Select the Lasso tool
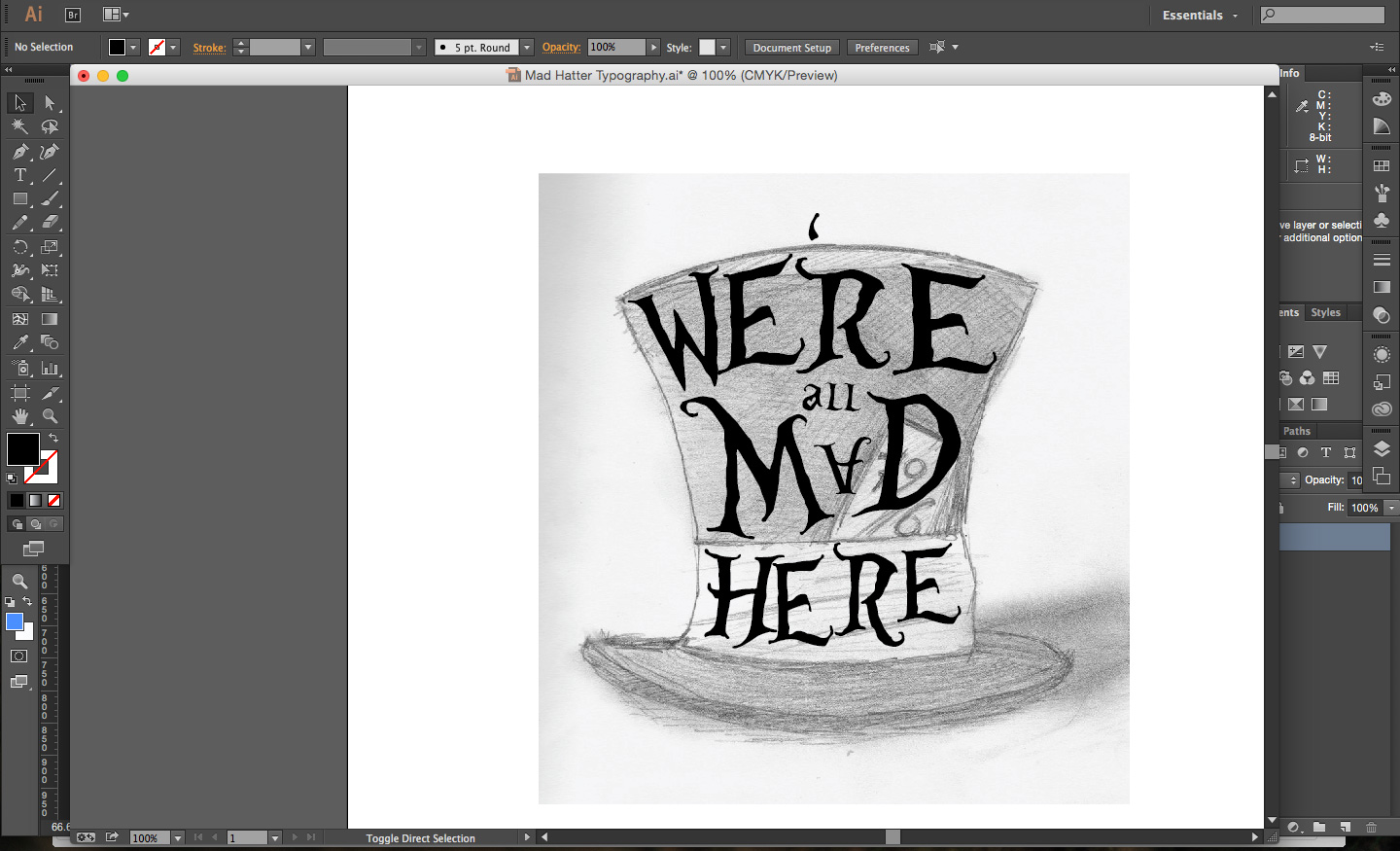The width and height of the screenshot is (1400, 851). tap(50, 126)
